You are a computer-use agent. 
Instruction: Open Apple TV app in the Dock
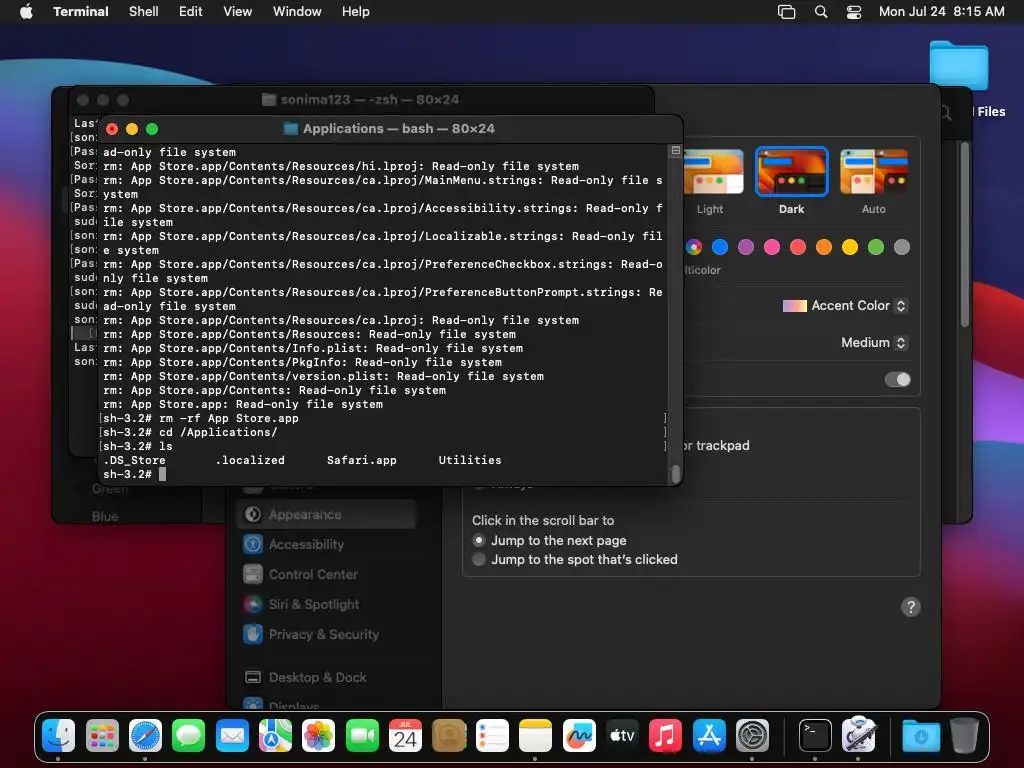coord(622,736)
